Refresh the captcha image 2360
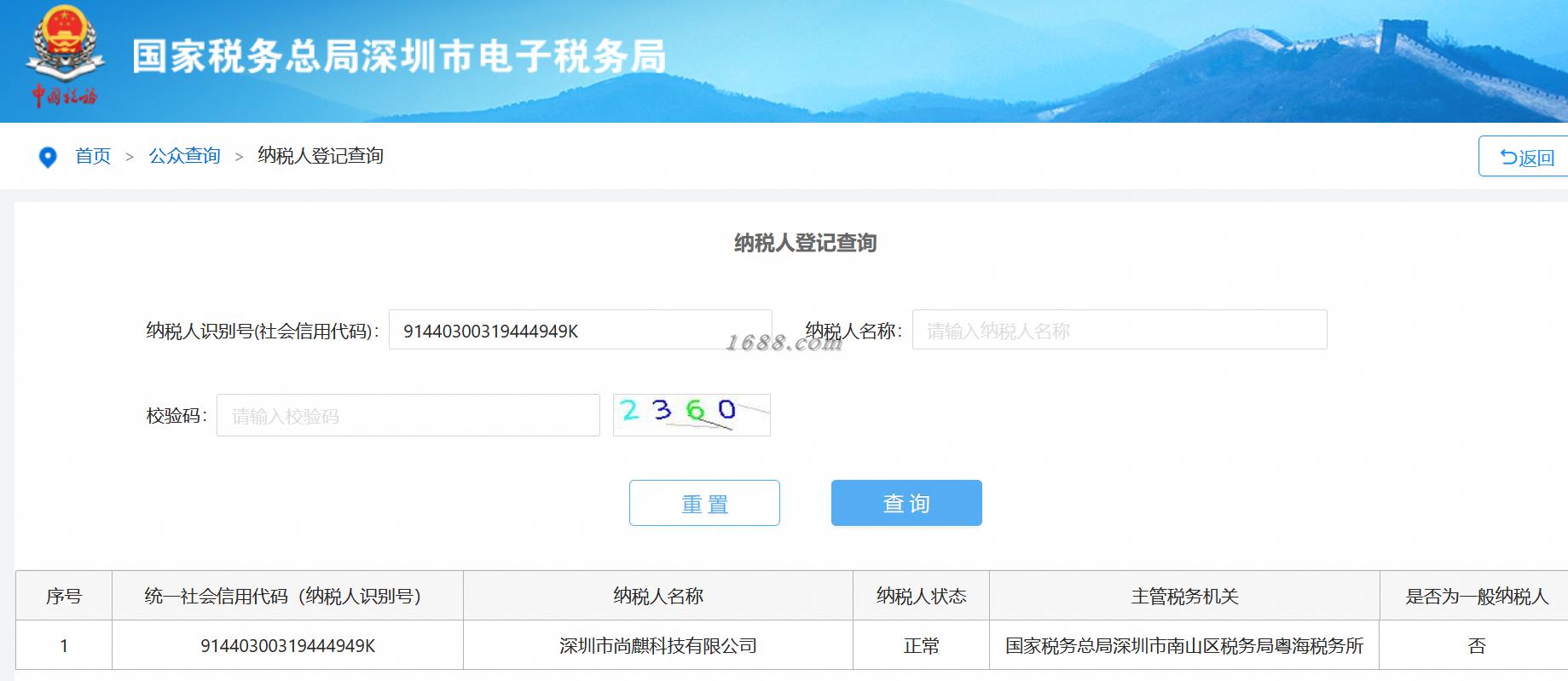The height and width of the screenshot is (681, 1568). pos(691,415)
